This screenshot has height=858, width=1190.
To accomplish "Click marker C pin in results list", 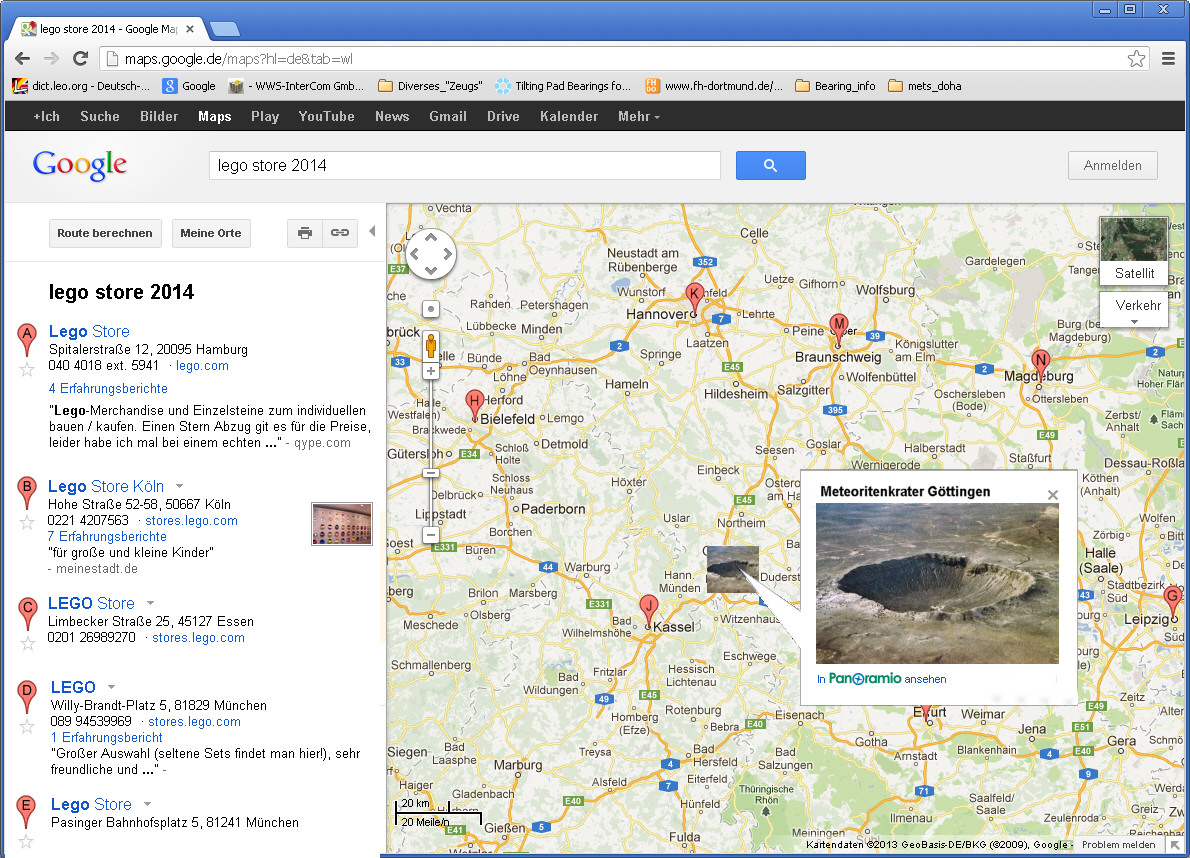I will [27, 613].
